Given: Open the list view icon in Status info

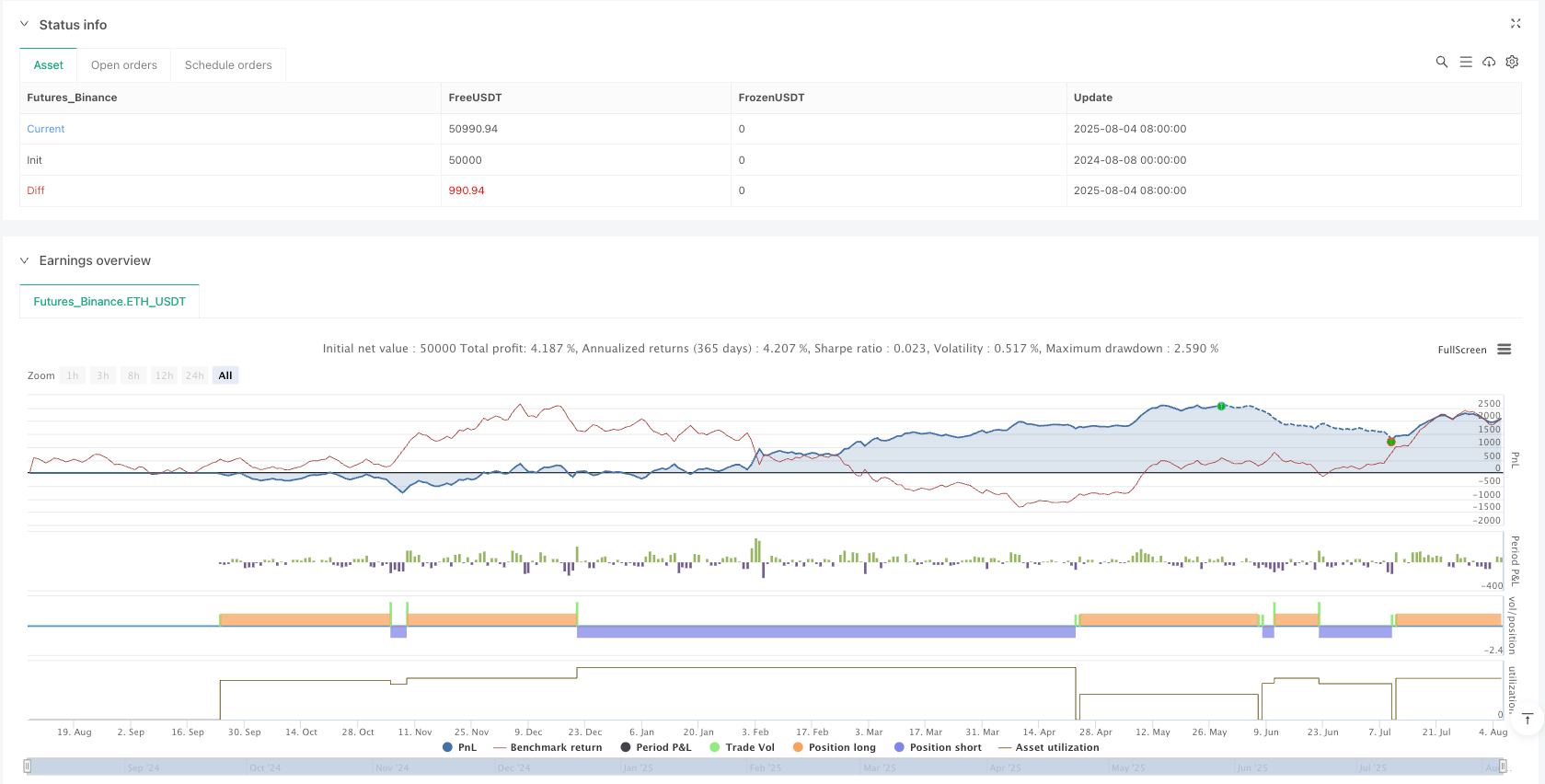Looking at the screenshot, I should [x=1465, y=62].
